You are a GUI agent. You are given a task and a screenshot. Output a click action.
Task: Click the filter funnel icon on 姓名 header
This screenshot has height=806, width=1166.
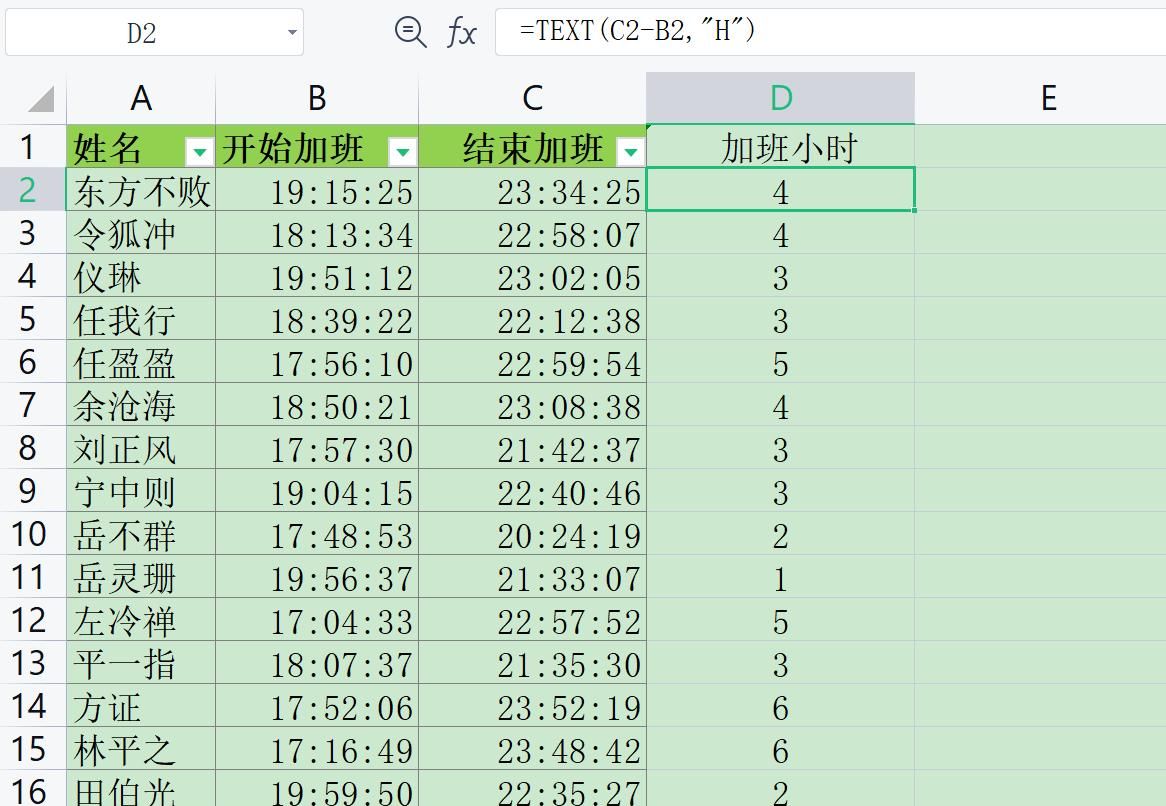tap(201, 153)
